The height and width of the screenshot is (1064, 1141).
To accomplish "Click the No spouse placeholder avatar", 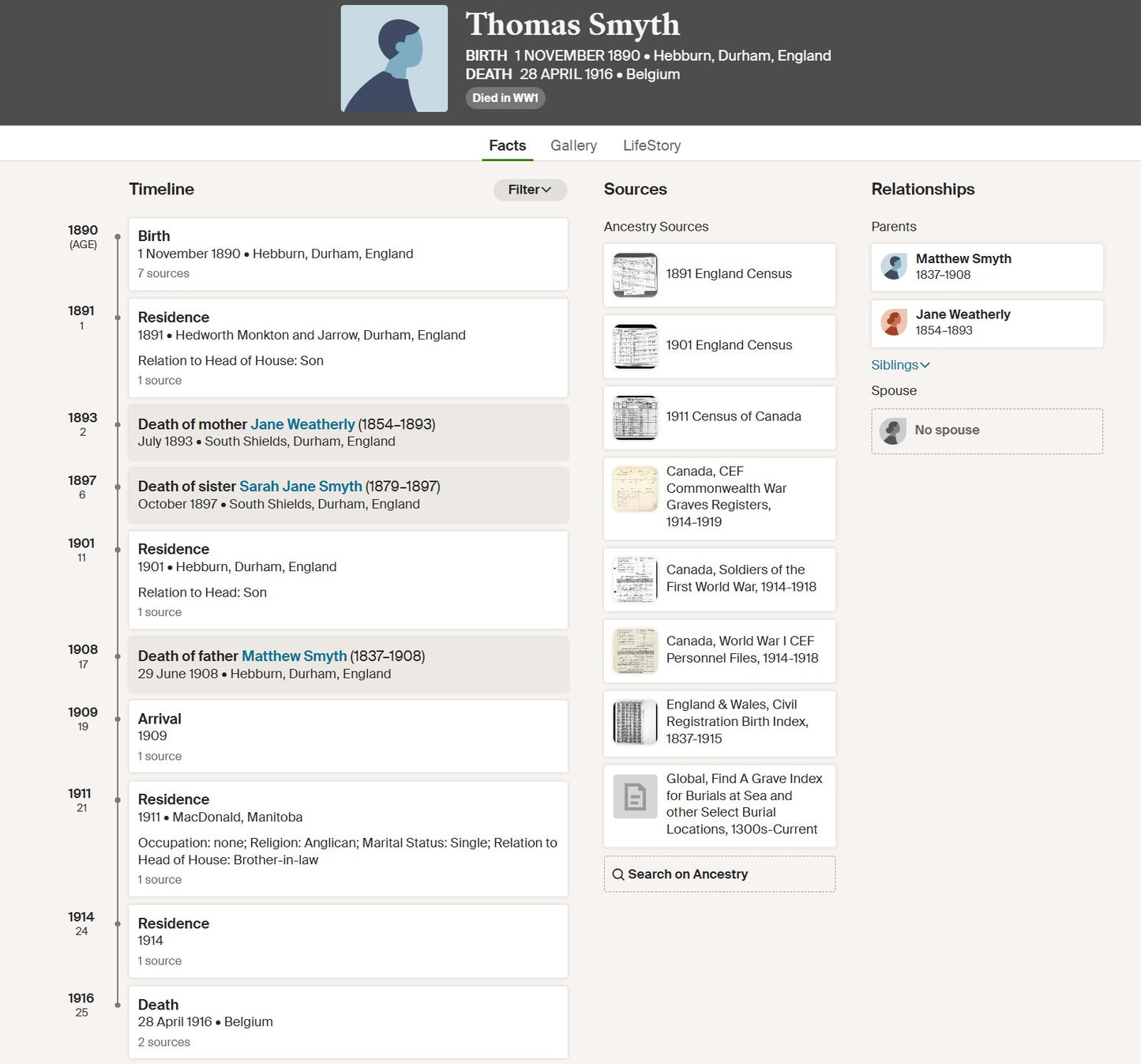I will (x=893, y=430).
